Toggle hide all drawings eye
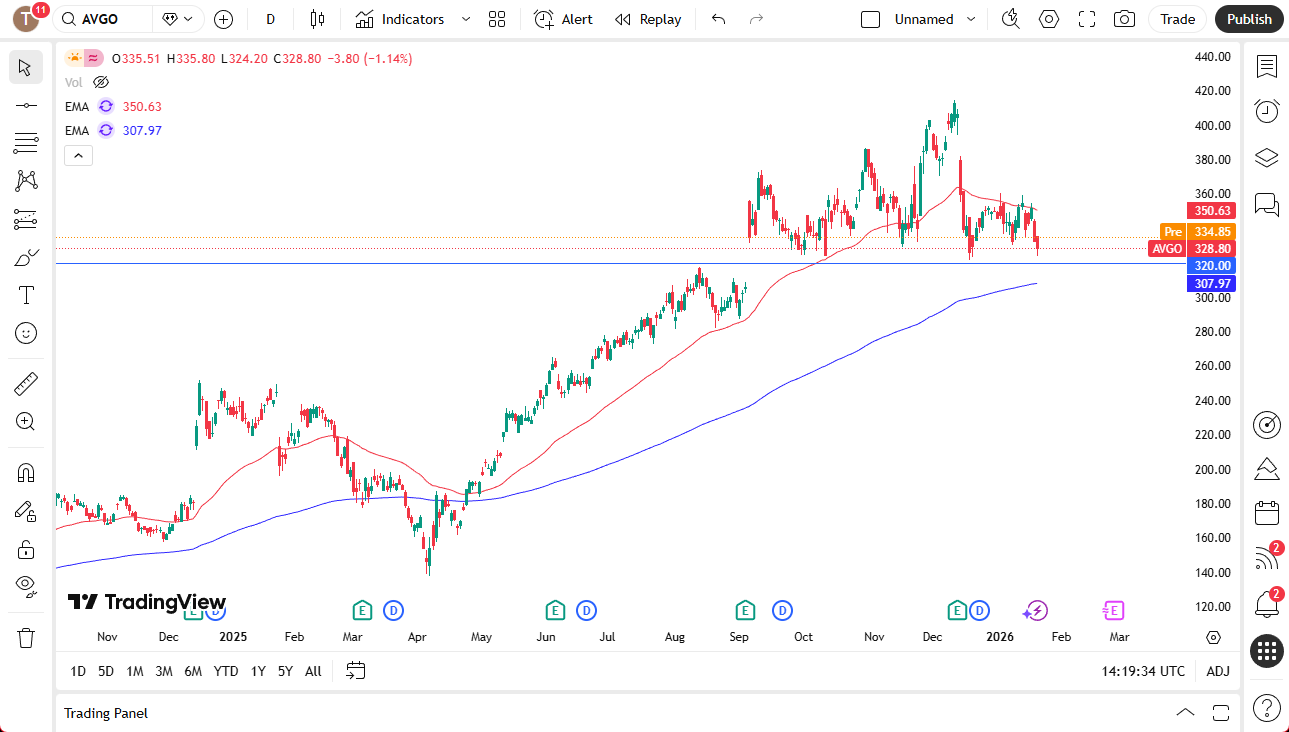Image resolution: width=1289 pixels, height=732 pixels. (26, 586)
